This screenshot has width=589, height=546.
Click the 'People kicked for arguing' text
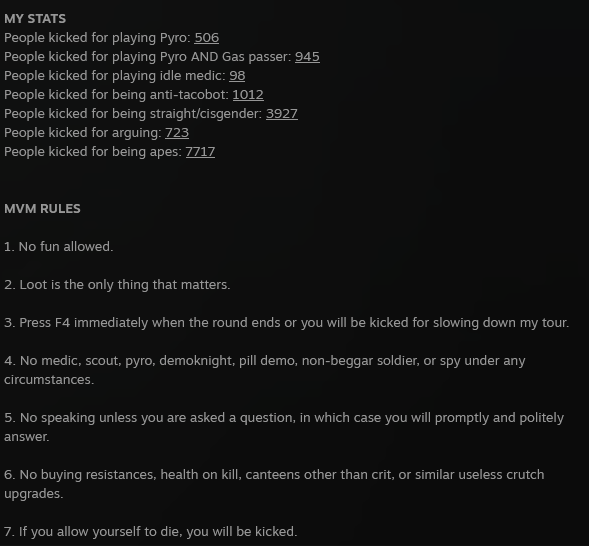83,133
